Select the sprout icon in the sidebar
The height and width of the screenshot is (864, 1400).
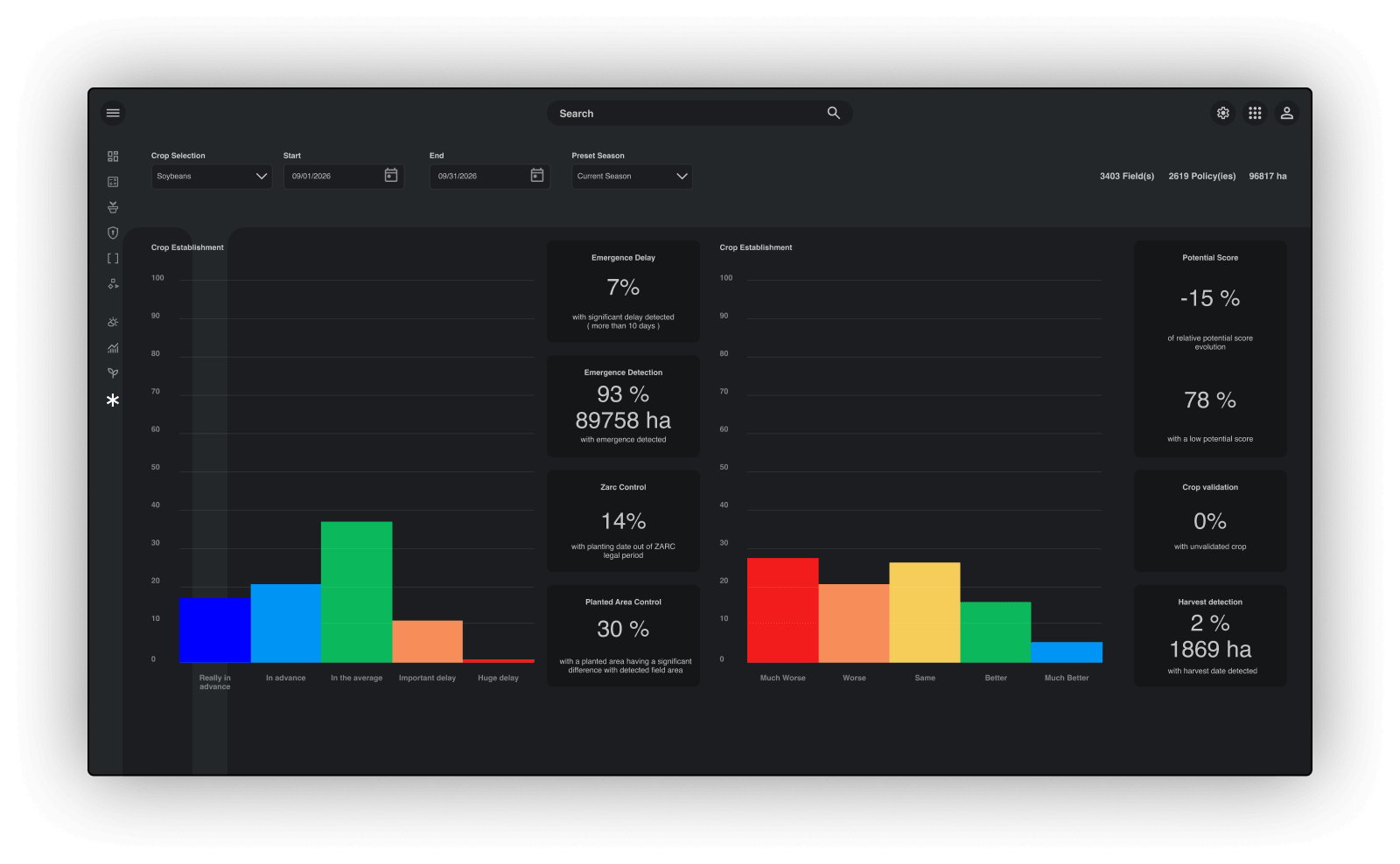113,373
